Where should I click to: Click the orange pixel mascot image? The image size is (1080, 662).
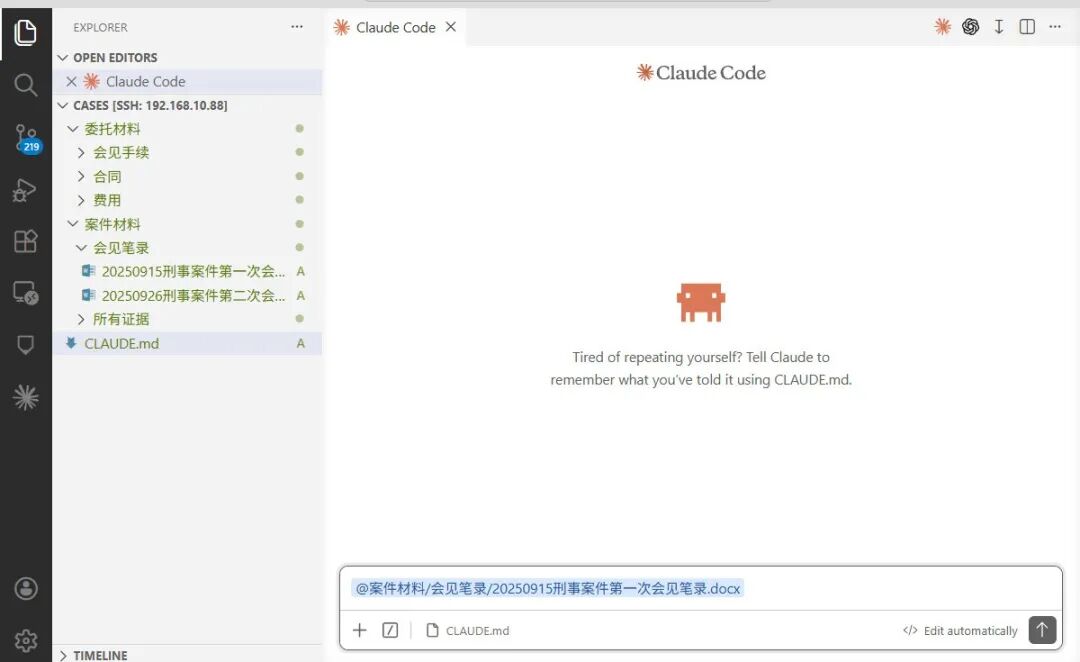[700, 302]
